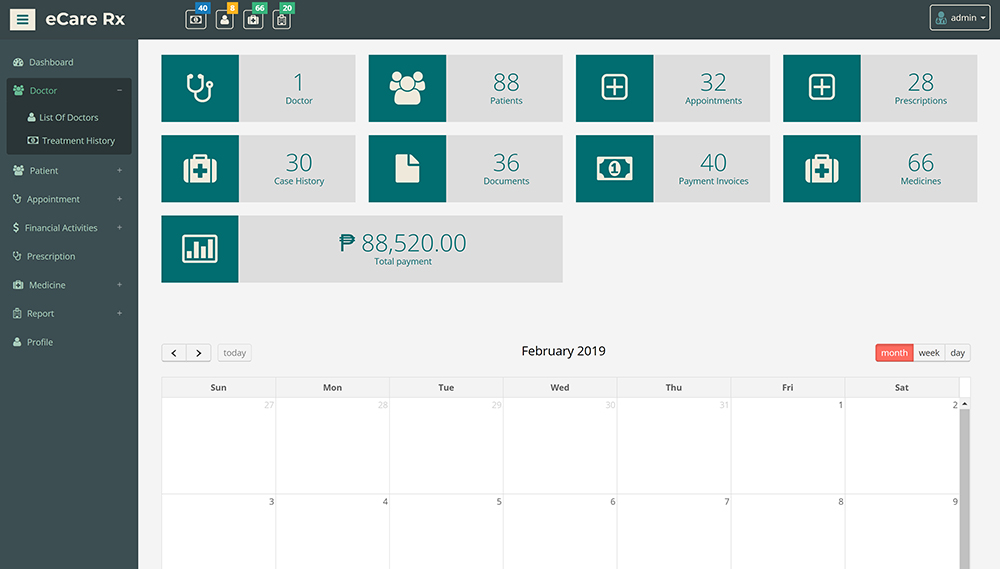Image resolution: width=1000 pixels, height=569 pixels.
Task: Switch calendar to month view
Action: [x=894, y=353]
